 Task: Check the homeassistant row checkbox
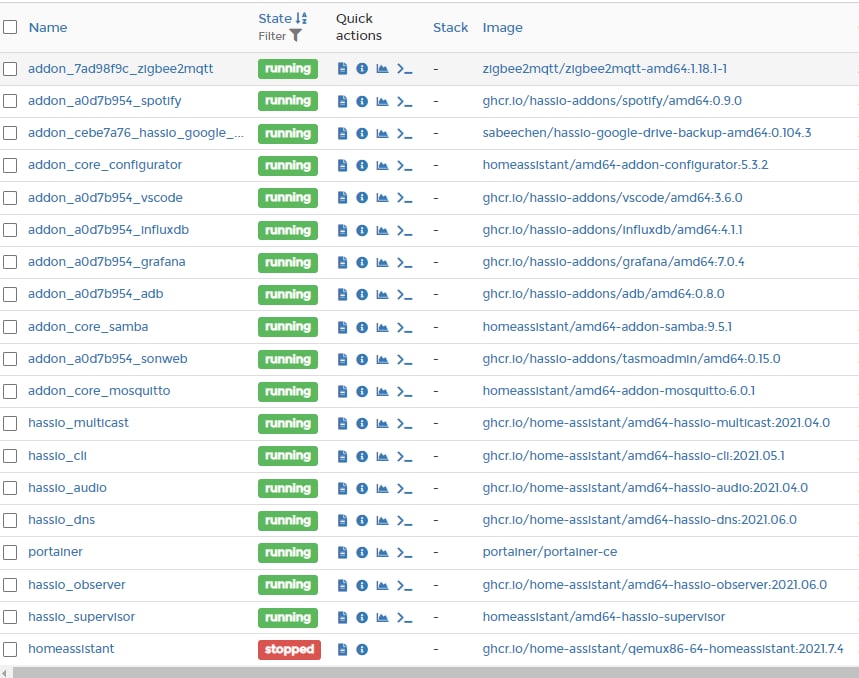pyautogui.click(x=10, y=650)
